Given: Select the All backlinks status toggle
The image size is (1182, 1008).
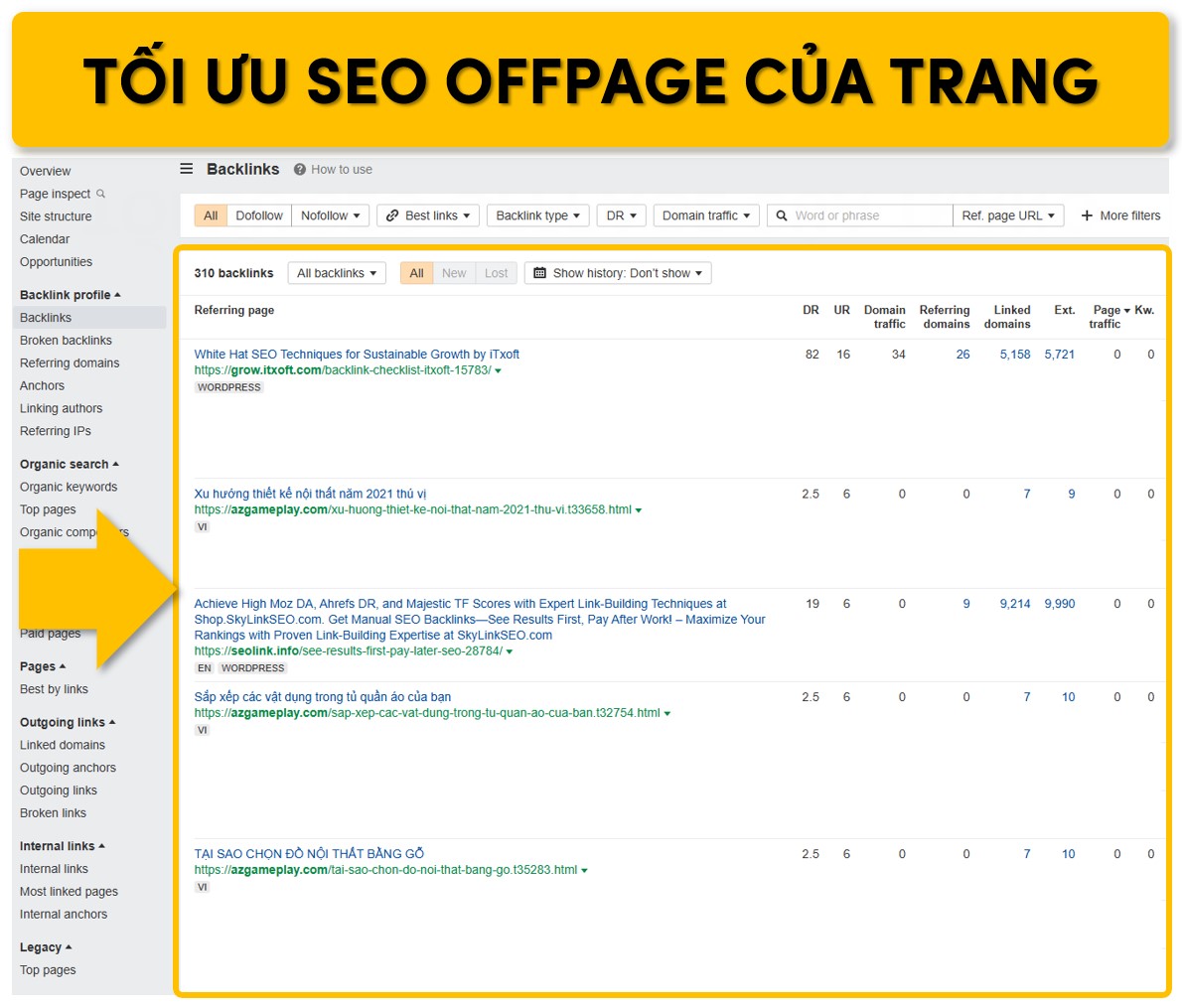Looking at the screenshot, I should pyautogui.click(x=416, y=273).
